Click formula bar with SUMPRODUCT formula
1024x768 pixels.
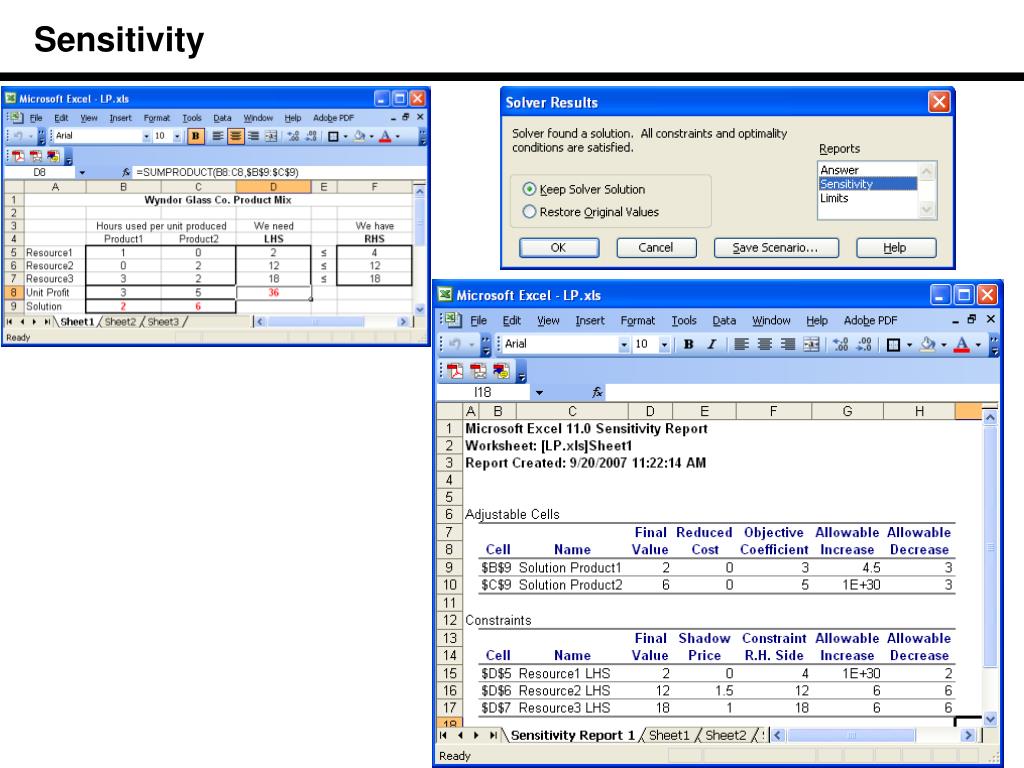pyautogui.click(x=280, y=172)
